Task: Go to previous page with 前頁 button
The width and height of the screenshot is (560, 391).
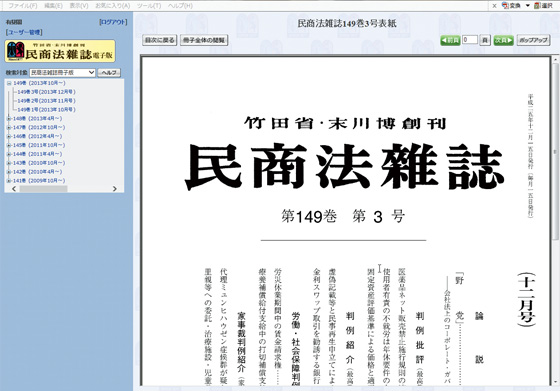Action: tap(450, 40)
